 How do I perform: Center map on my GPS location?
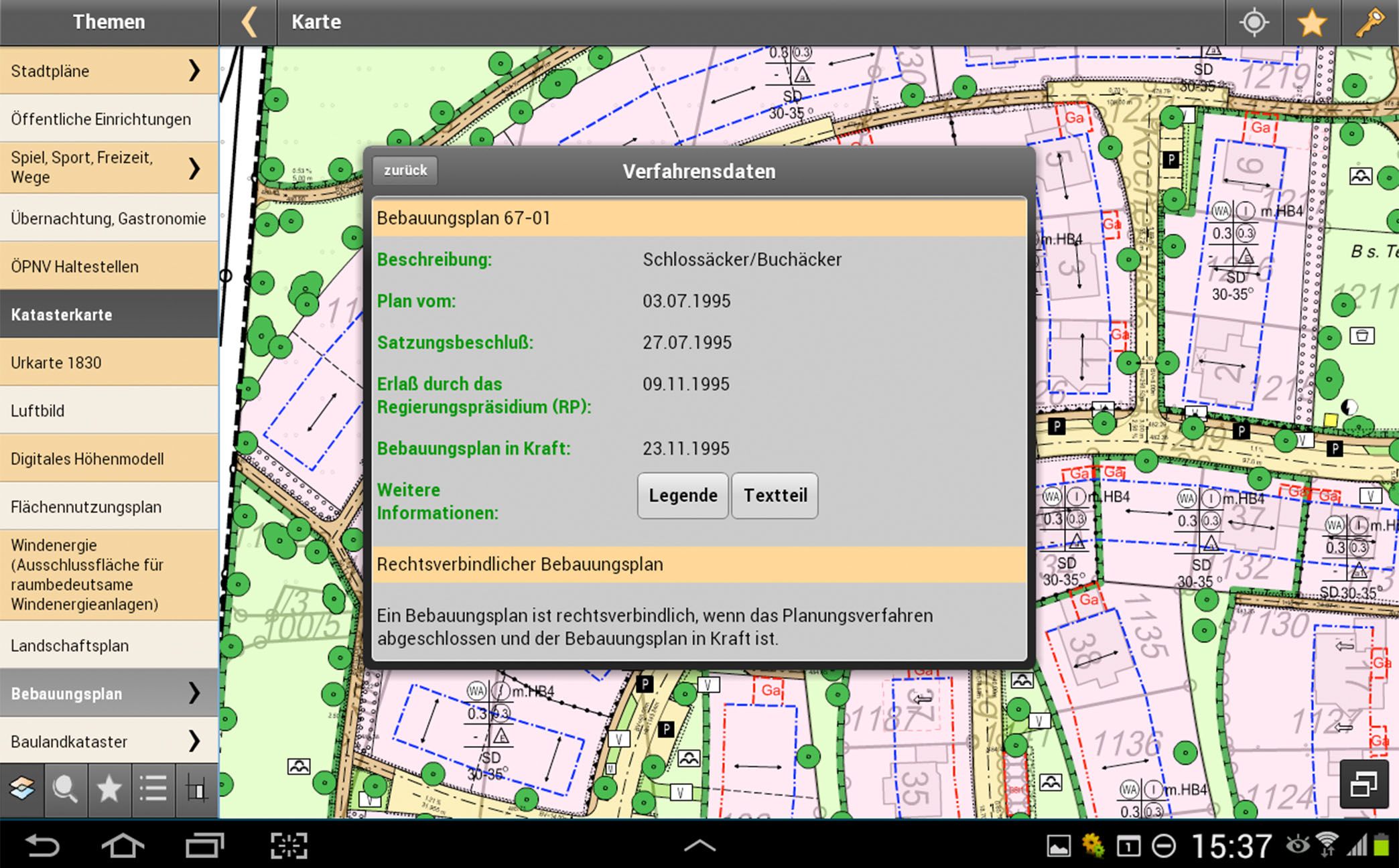1254,23
